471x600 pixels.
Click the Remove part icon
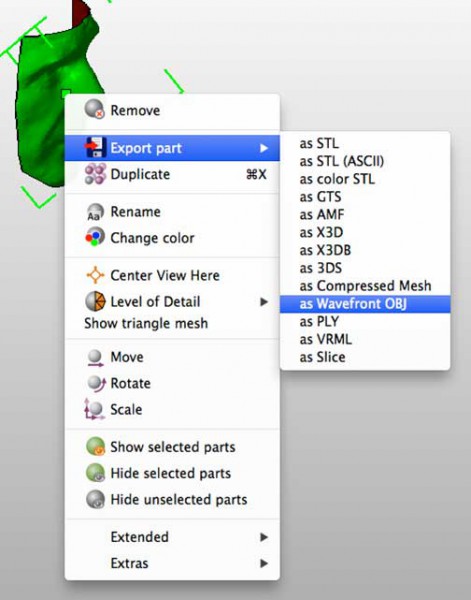(x=95, y=109)
